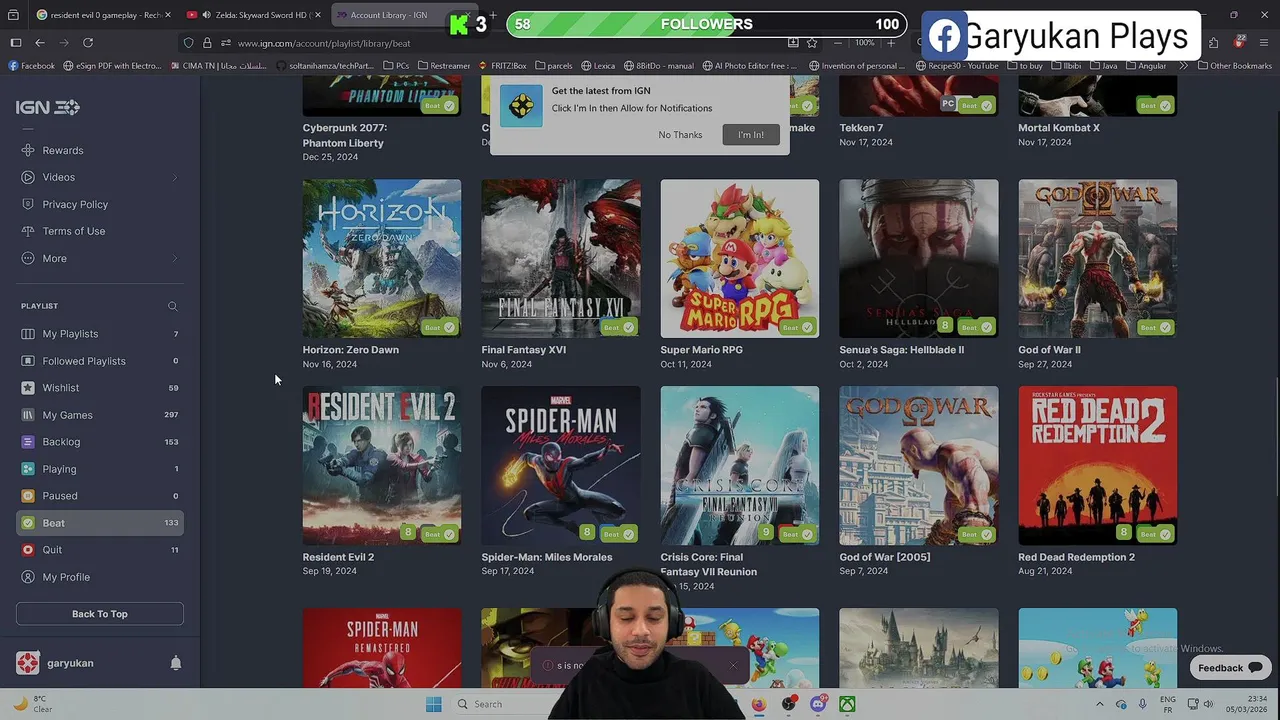Show hidden bookmarks with the overflow chevron
The height and width of the screenshot is (720, 1280).
(x=1184, y=66)
